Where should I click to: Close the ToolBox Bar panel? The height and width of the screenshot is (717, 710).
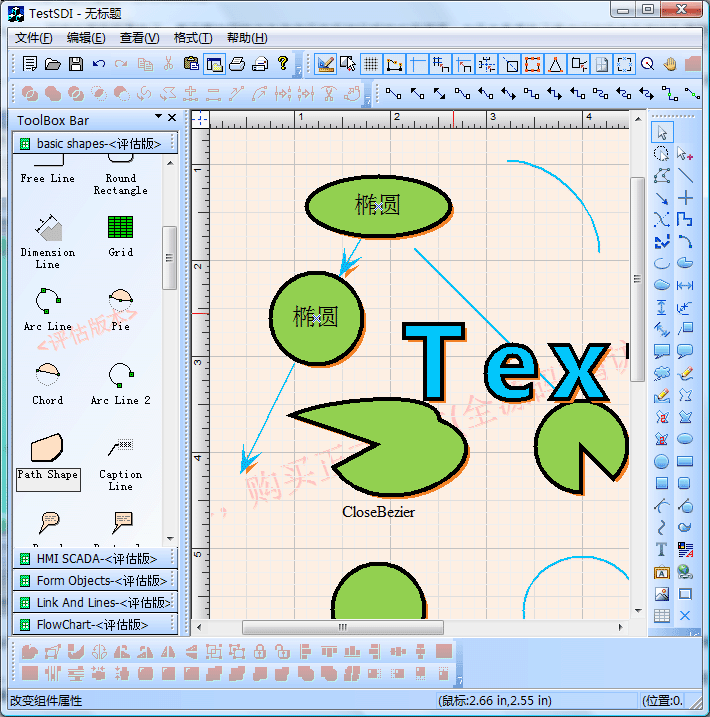click(172, 118)
